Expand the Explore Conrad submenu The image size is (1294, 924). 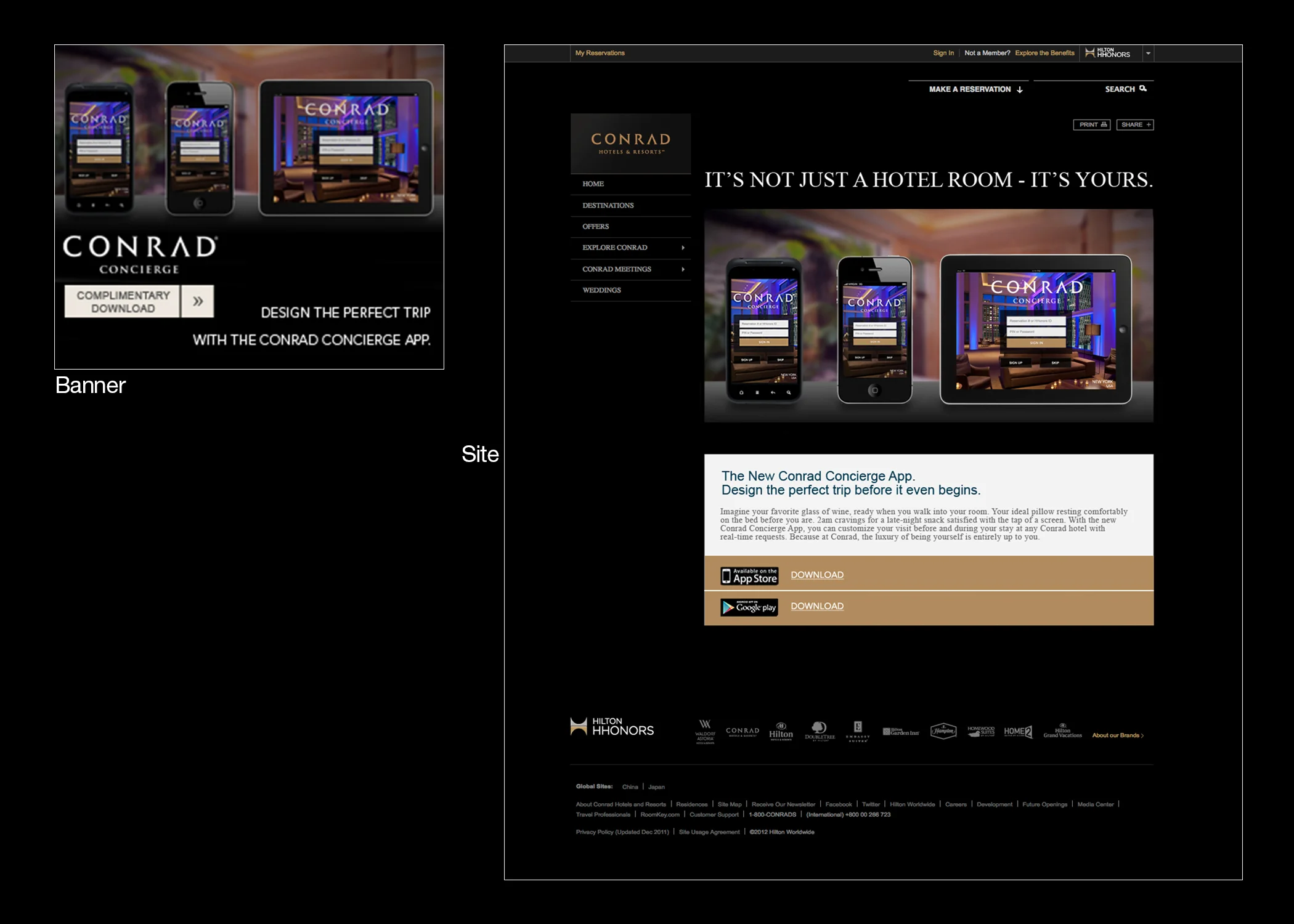pyautogui.click(x=683, y=248)
